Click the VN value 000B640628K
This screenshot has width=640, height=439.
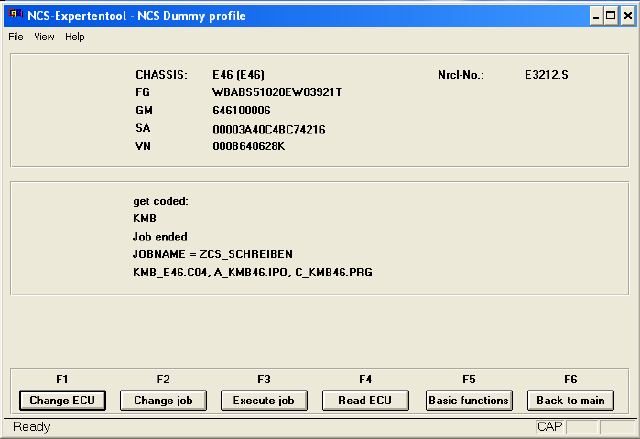point(249,146)
